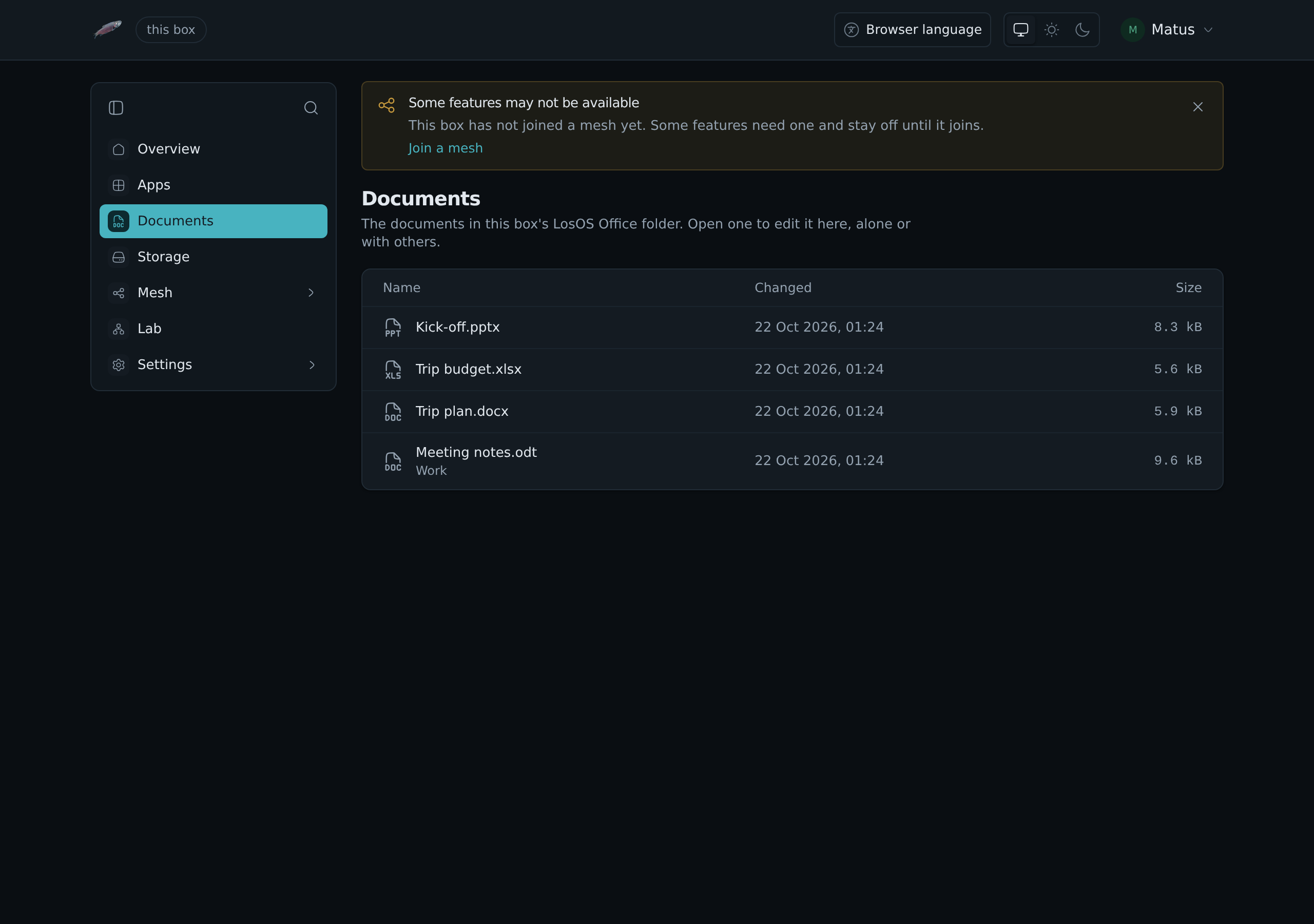
Task: Open Lab section in sidebar
Action: [x=214, y=329]
